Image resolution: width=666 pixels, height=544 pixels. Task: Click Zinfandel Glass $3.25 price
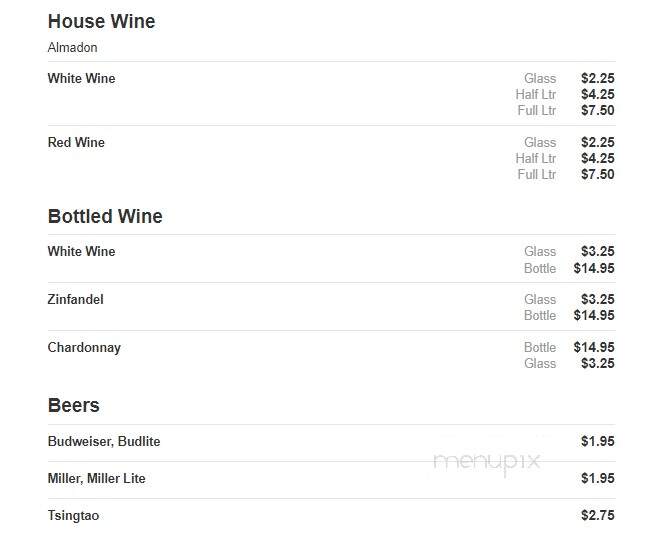tap(598, 299)
